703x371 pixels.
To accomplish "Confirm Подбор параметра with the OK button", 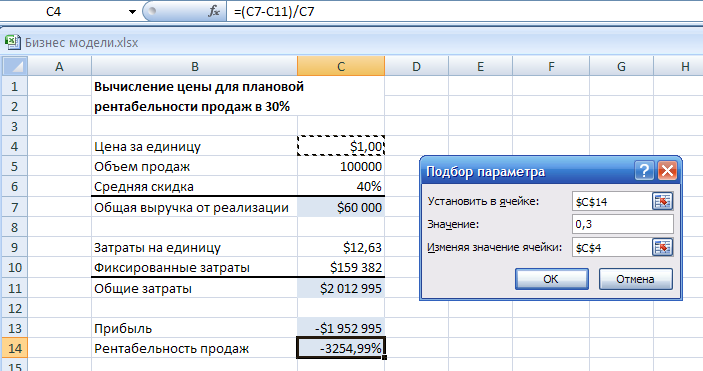I will (551, 279).
